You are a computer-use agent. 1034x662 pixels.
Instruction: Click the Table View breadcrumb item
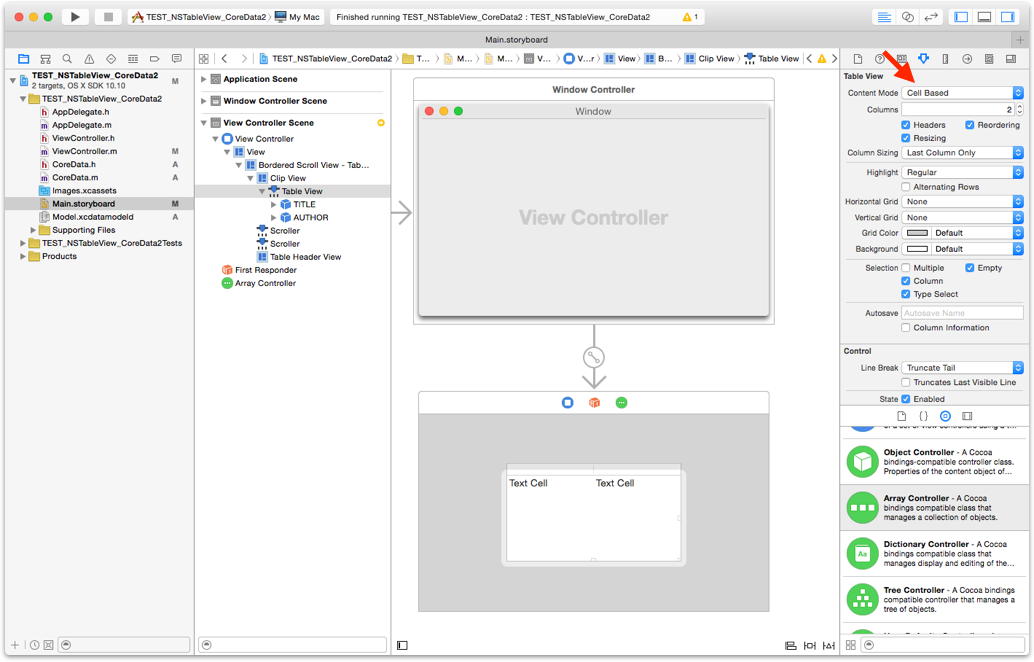(772, 59)
